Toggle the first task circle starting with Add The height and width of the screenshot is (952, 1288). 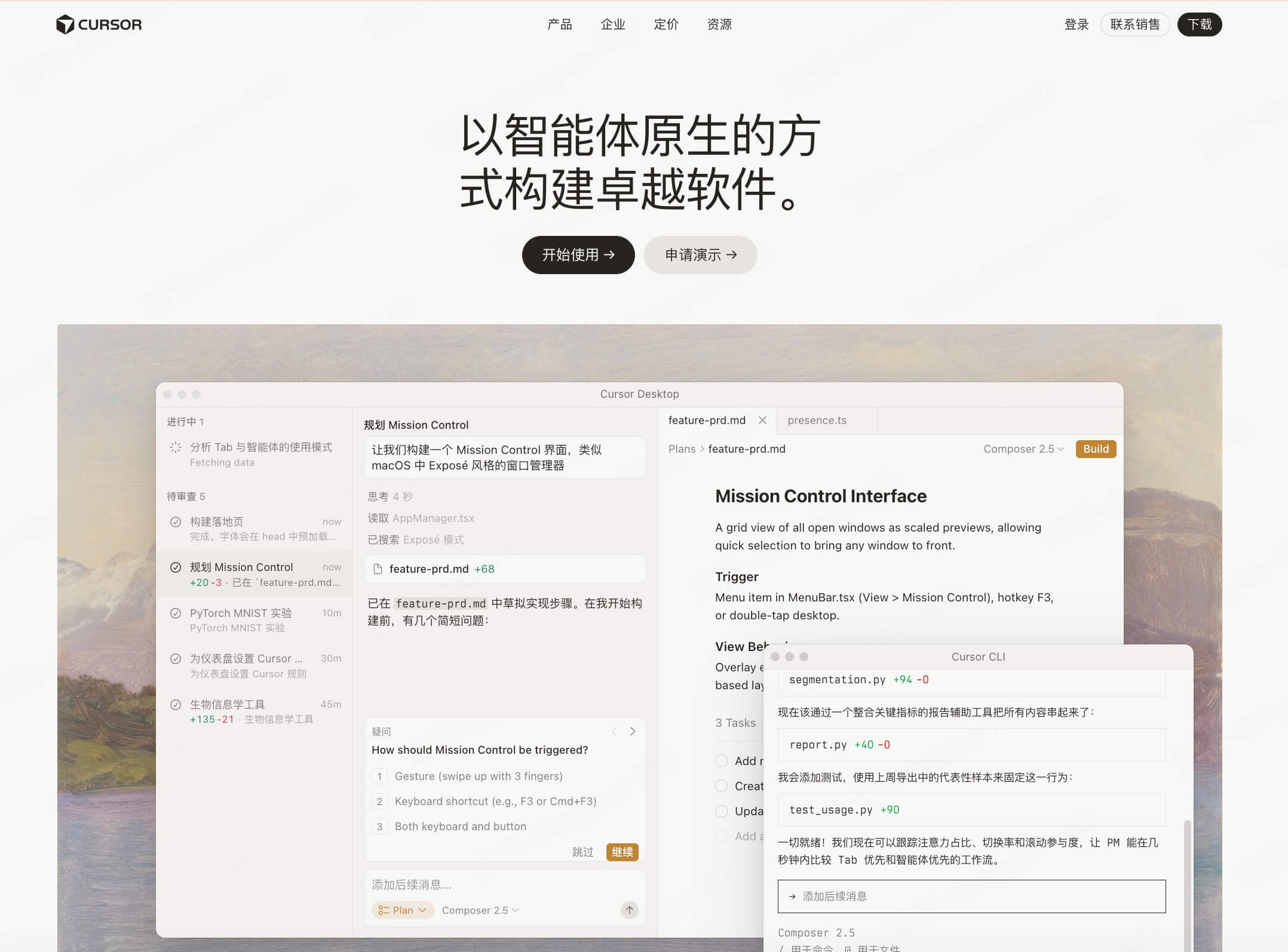(x=722, y=761)
